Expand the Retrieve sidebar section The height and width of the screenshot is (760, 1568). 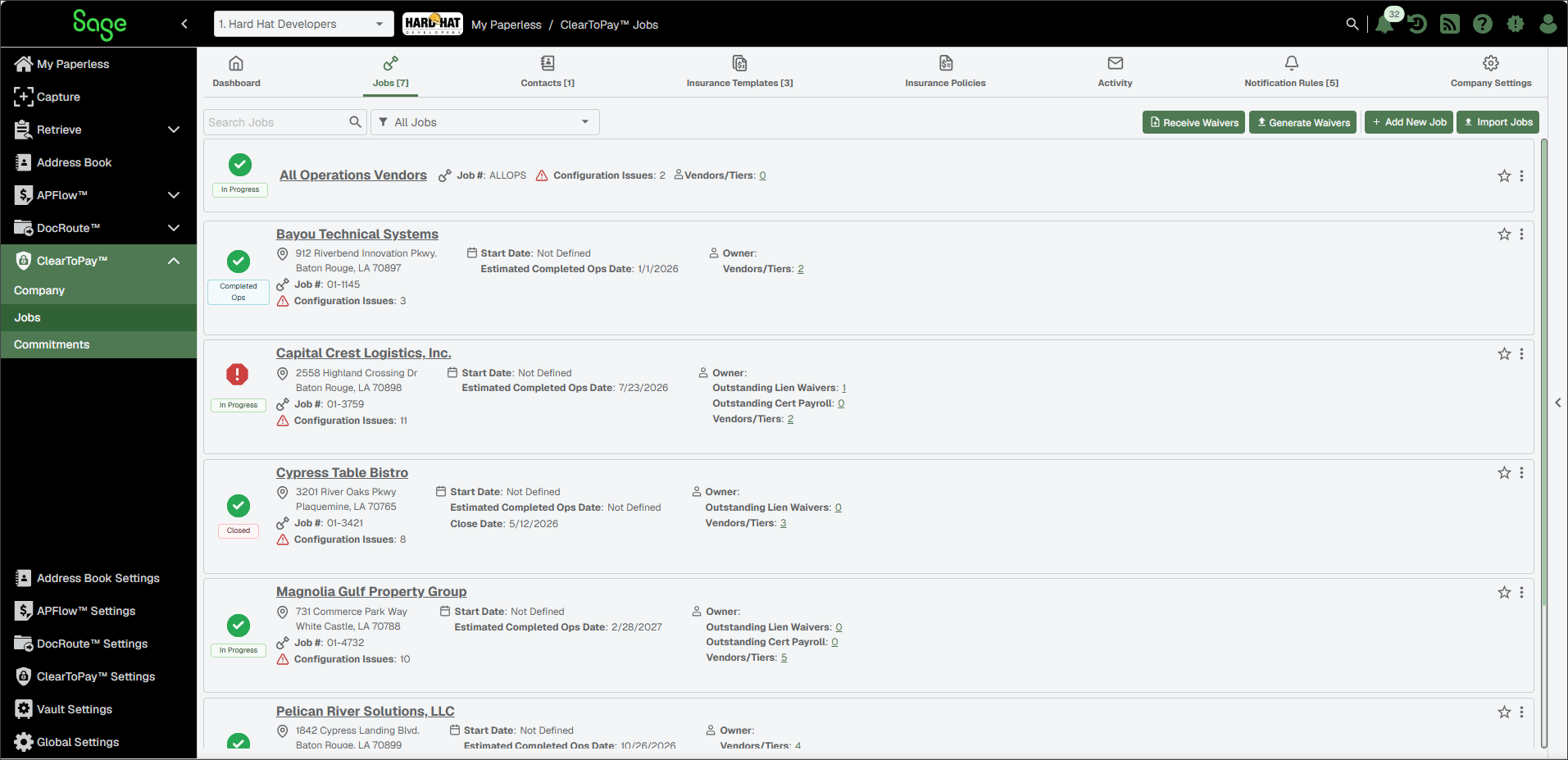tap(174, 130)
